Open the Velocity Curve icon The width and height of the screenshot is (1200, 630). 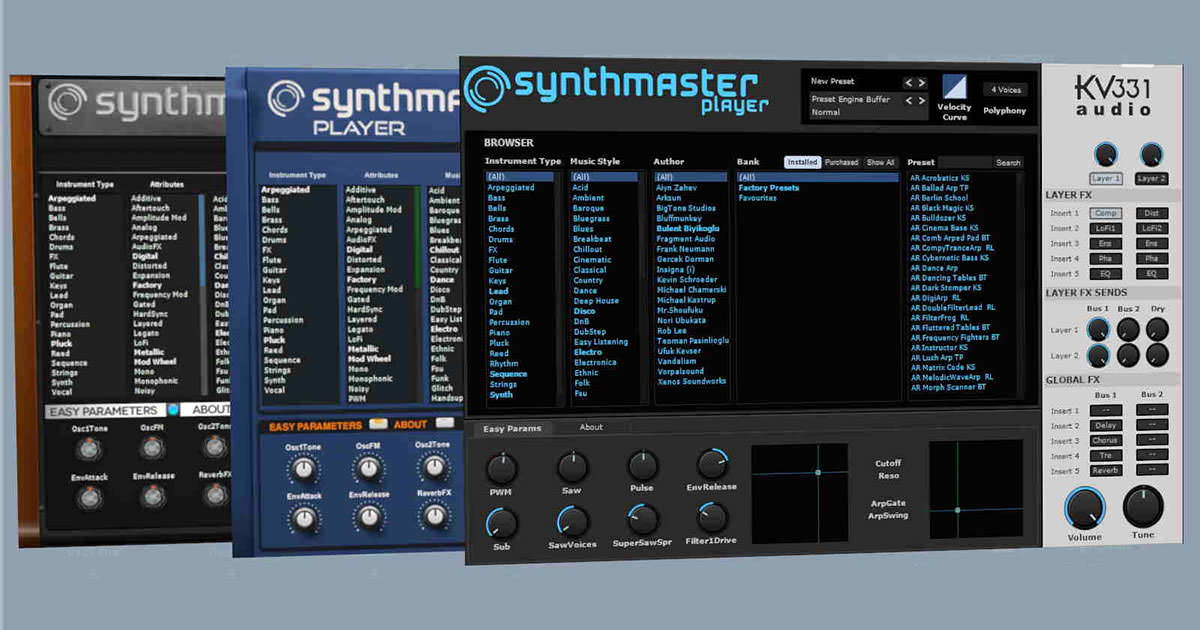[x=955, y=86]
